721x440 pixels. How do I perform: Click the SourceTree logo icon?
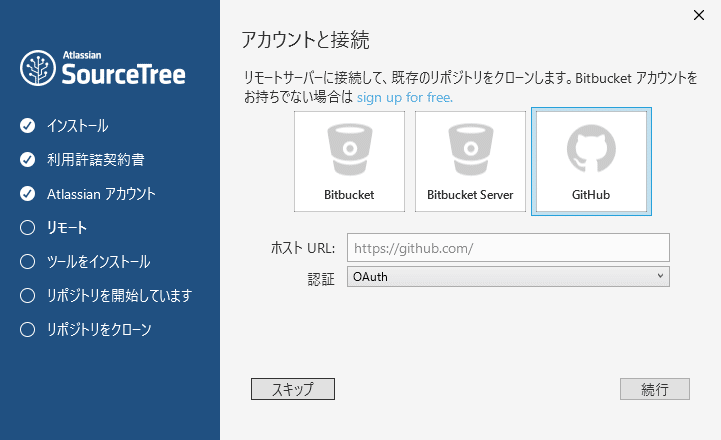click(38, 68)
